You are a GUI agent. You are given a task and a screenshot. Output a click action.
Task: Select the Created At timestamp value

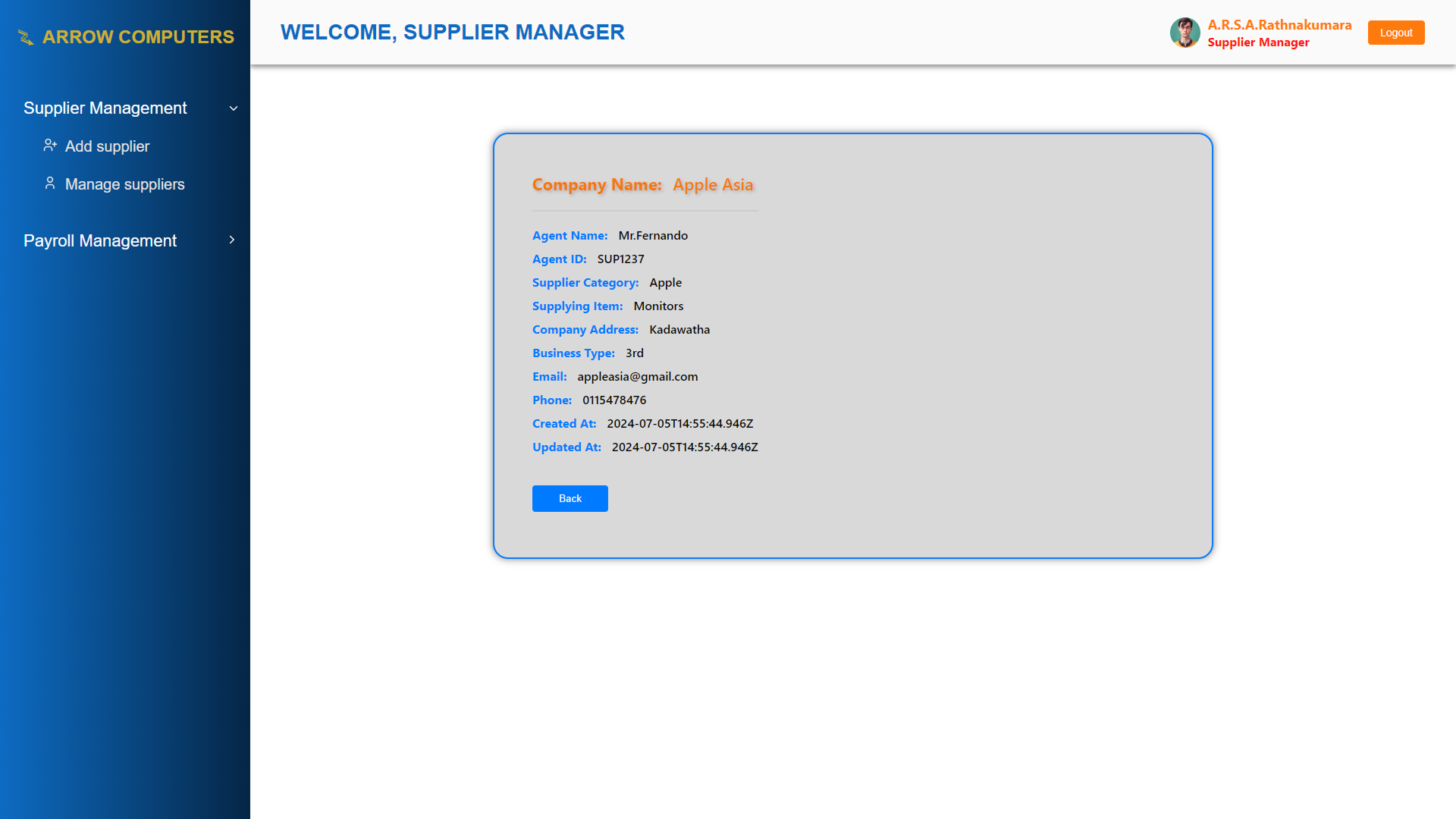coord(679,423)
